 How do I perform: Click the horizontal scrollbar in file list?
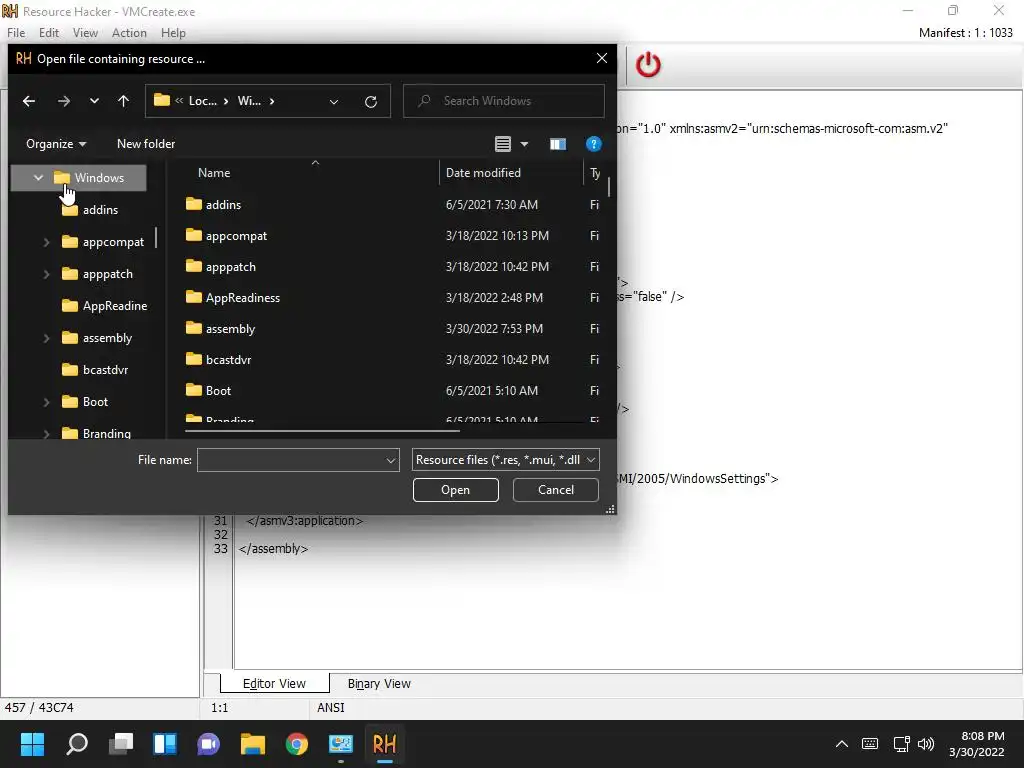click(322, 430)
